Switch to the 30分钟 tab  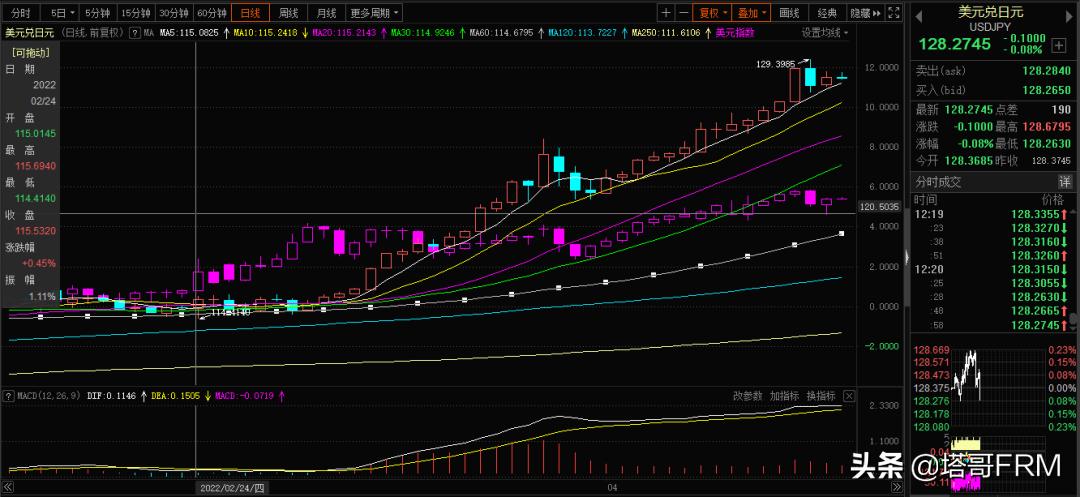(x=174, y=12)
